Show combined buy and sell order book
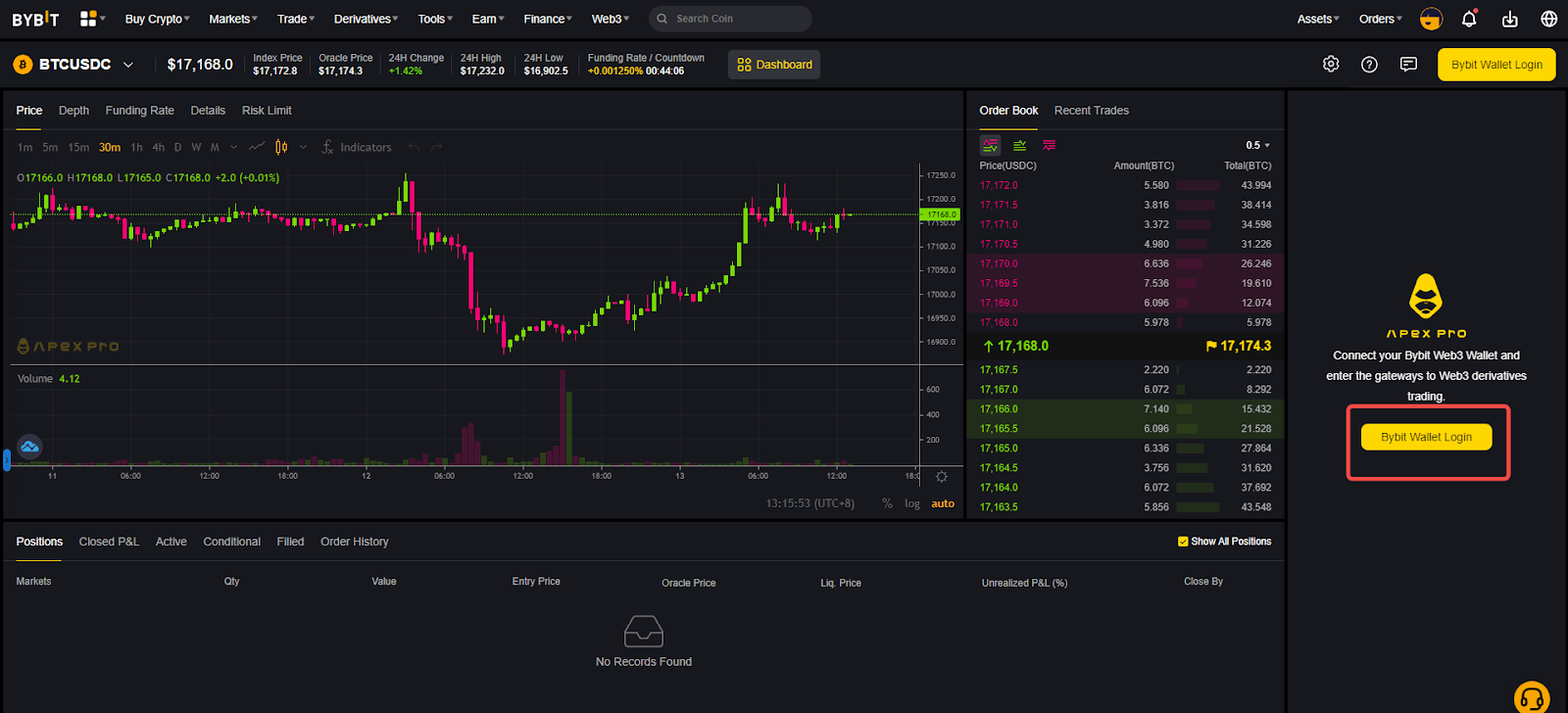This screenshot has height=713, width=1568. point(990,145)
